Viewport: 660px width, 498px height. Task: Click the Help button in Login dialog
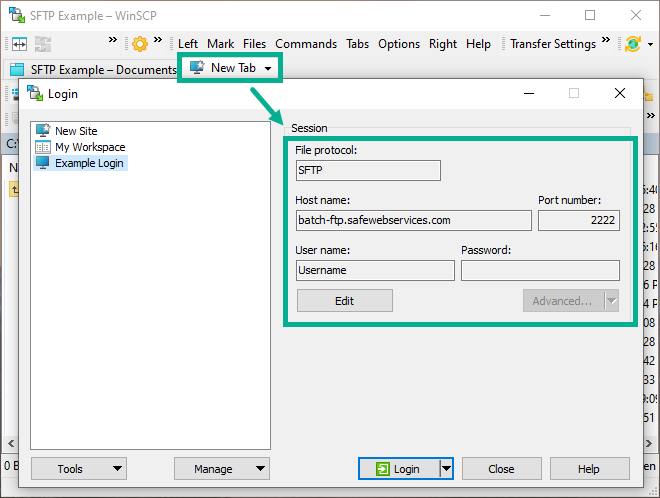point(589,469)
